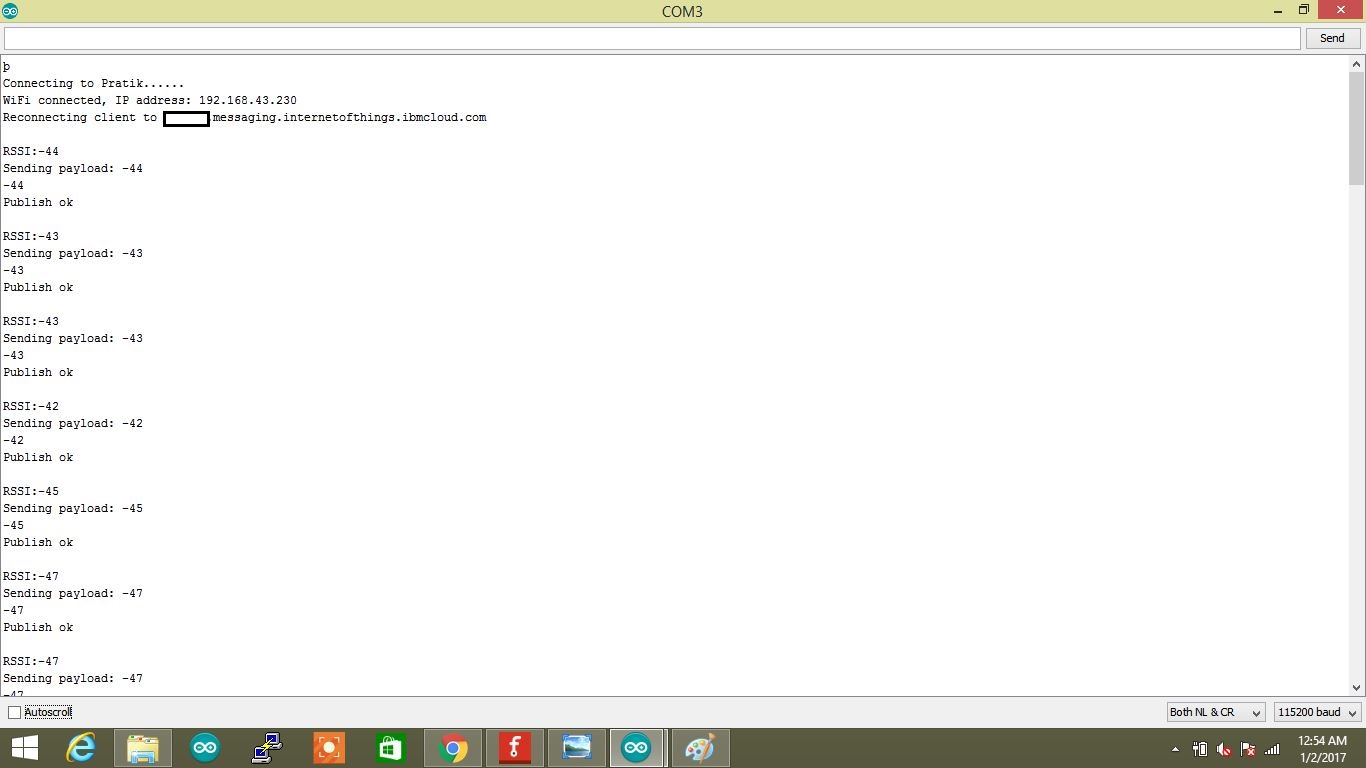Enable the Autoscroll checkbox
Image resolution: width=1366 pixels, height=768 pixels.
[x=14, y=712]
